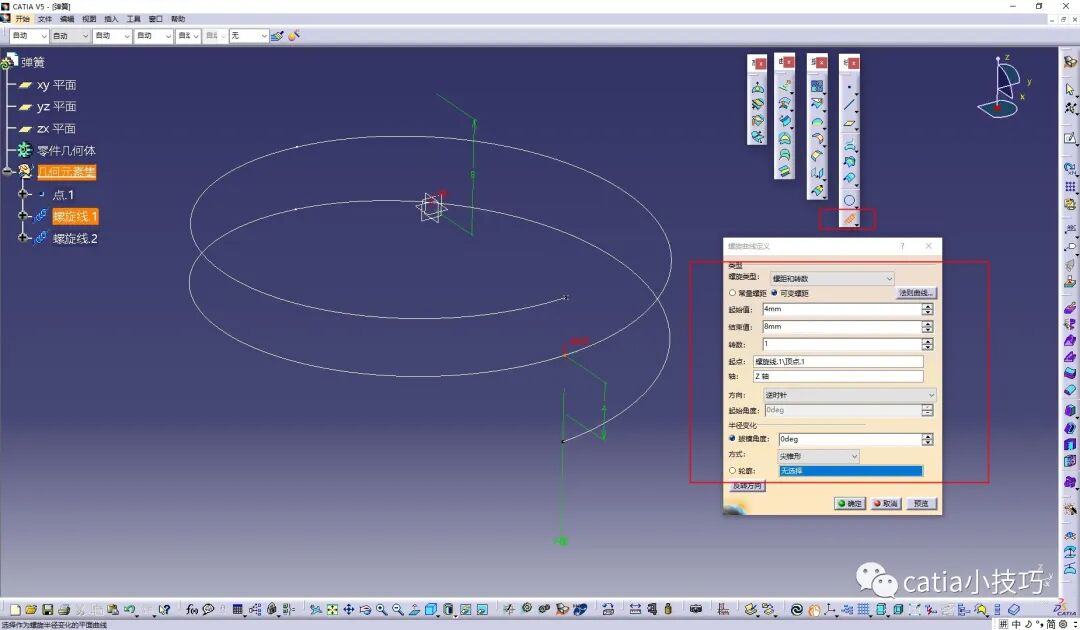This screenshot has height=630, width=1080.
Task: Open the 工具 menu
Action: [x=134, y=19]
